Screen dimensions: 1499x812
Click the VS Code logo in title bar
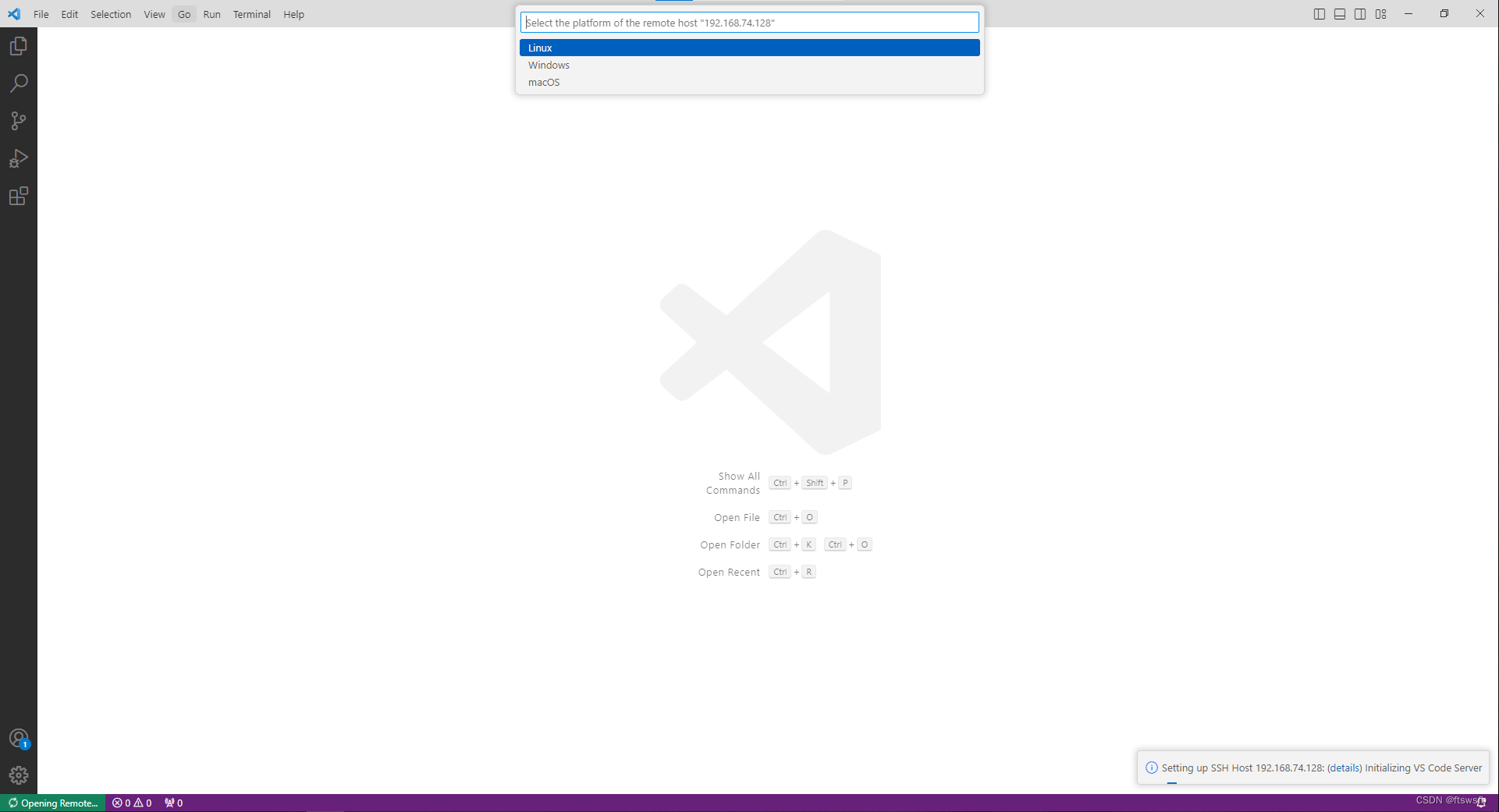tap(14, 14)
